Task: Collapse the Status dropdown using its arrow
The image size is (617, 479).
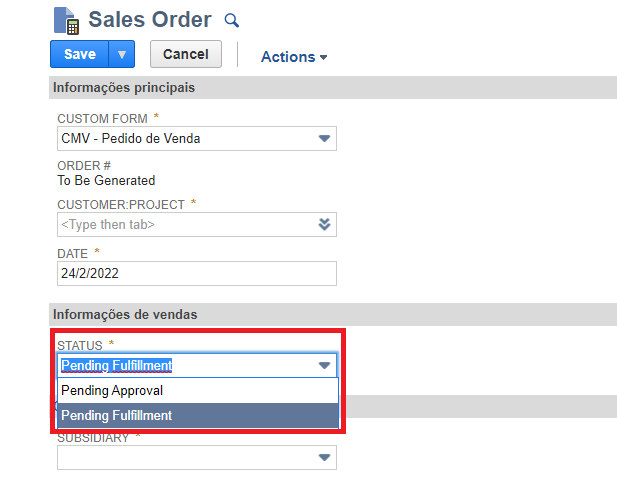Action: (x=324, y=365)
